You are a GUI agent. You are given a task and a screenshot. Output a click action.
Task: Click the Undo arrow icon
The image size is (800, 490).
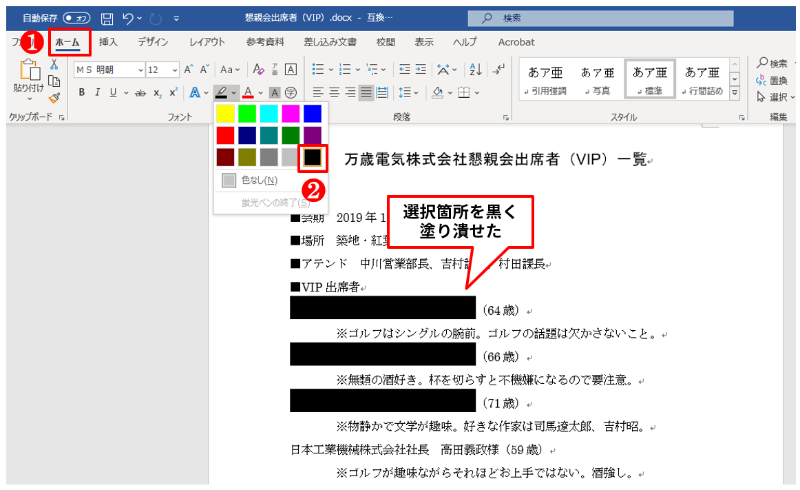pos(128,18)
